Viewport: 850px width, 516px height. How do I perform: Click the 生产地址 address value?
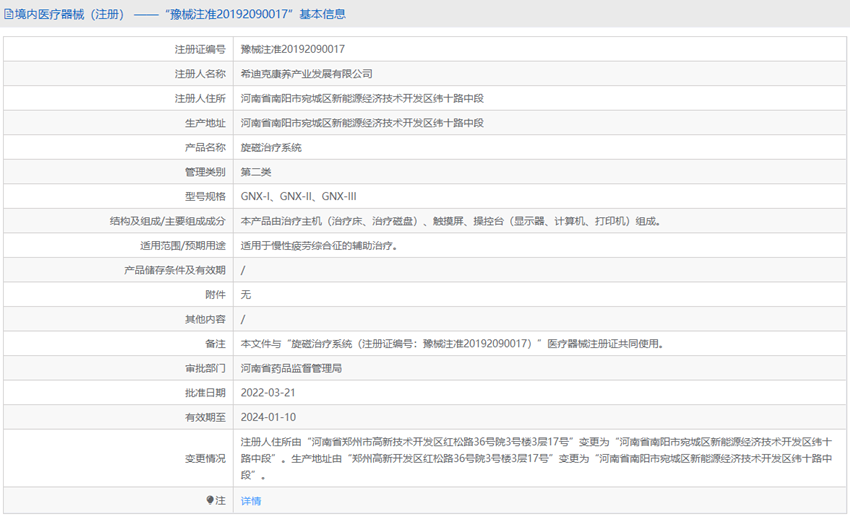coord(362,123)
